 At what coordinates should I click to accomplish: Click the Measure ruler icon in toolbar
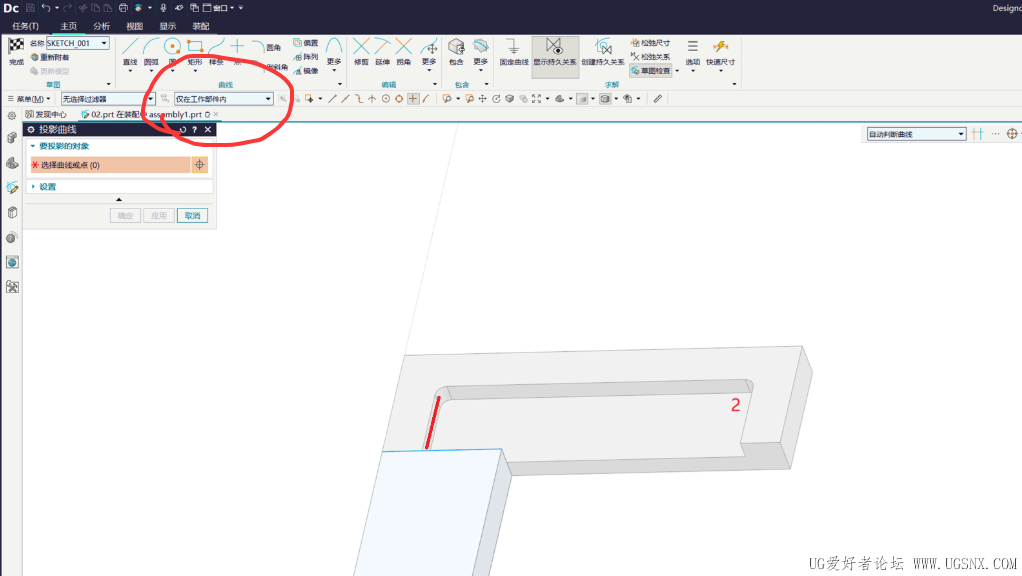658,99
